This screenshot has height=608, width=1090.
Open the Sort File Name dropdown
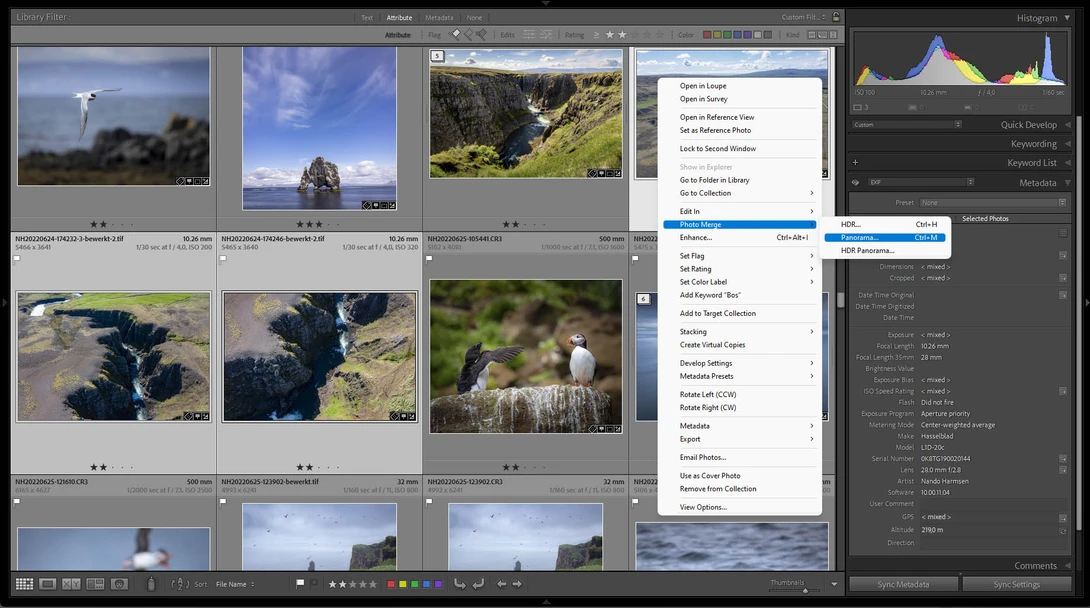tap(235, 584)
